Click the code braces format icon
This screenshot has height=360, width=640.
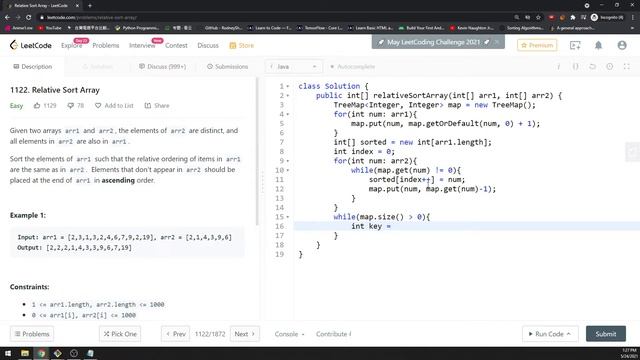[x=576, y=67]
